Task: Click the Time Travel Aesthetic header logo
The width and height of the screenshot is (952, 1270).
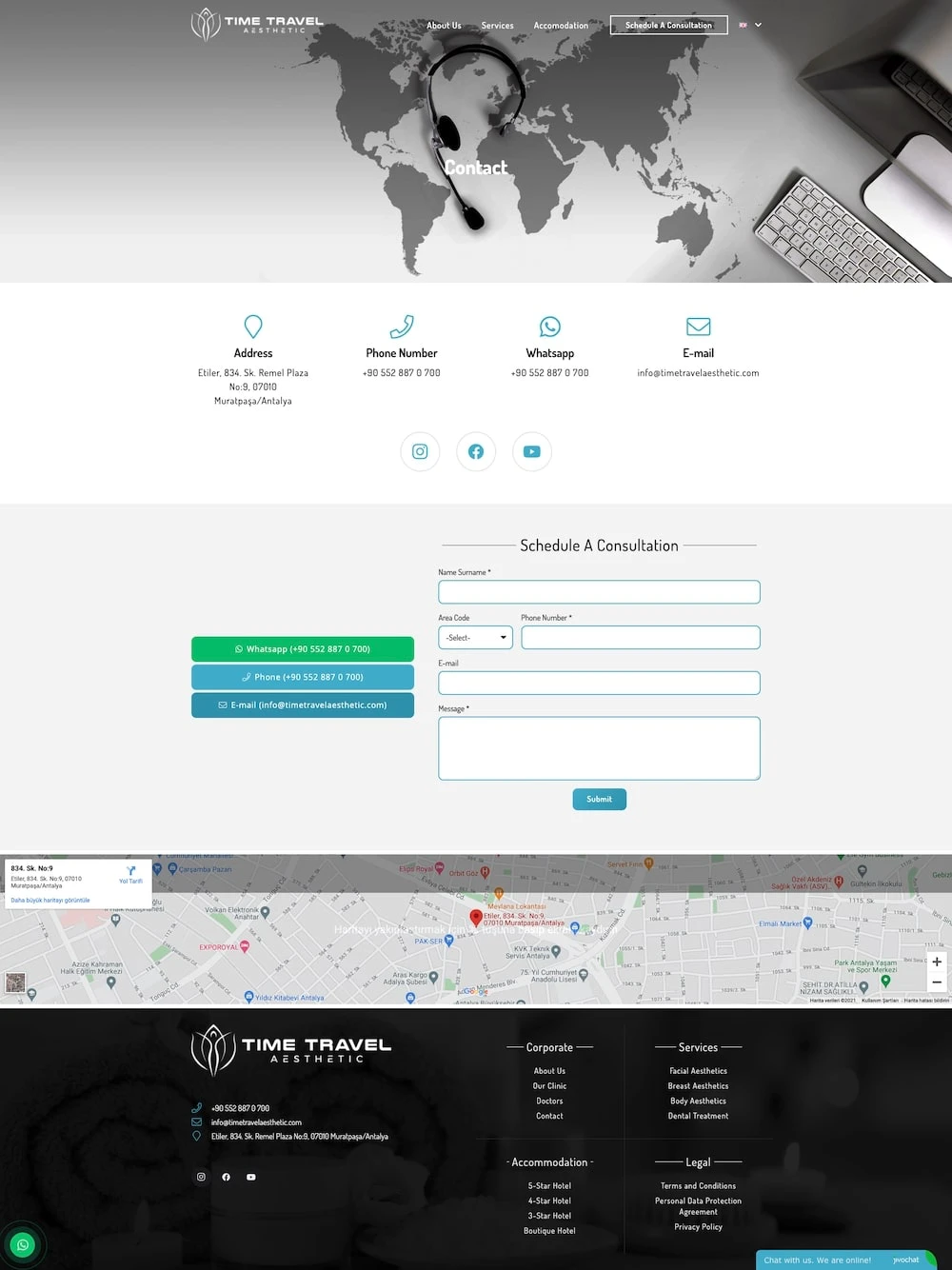Action: pos(257,24)
